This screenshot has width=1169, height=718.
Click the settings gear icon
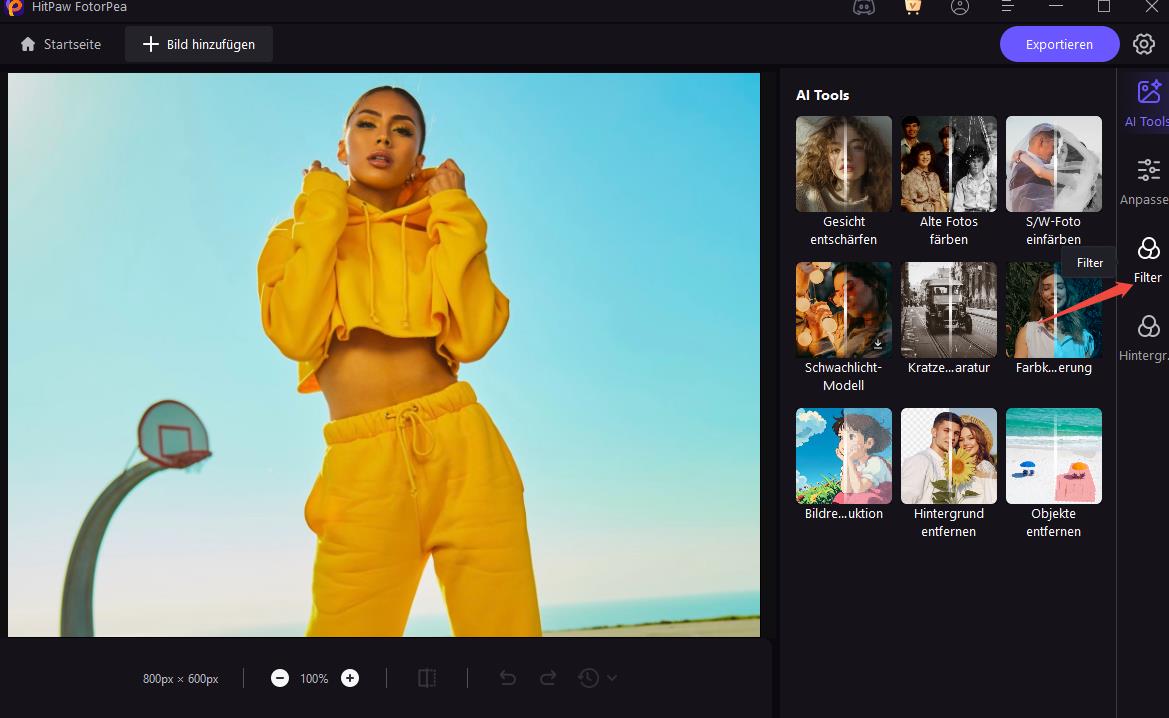pyautogui.click(x=1144, y=44)
